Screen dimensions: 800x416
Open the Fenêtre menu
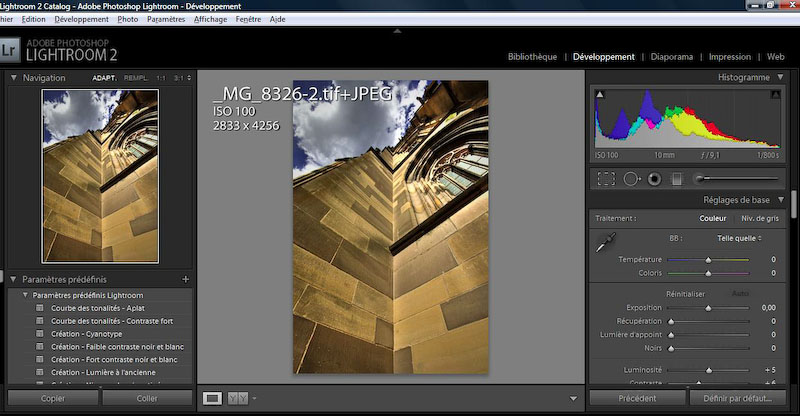248,19
